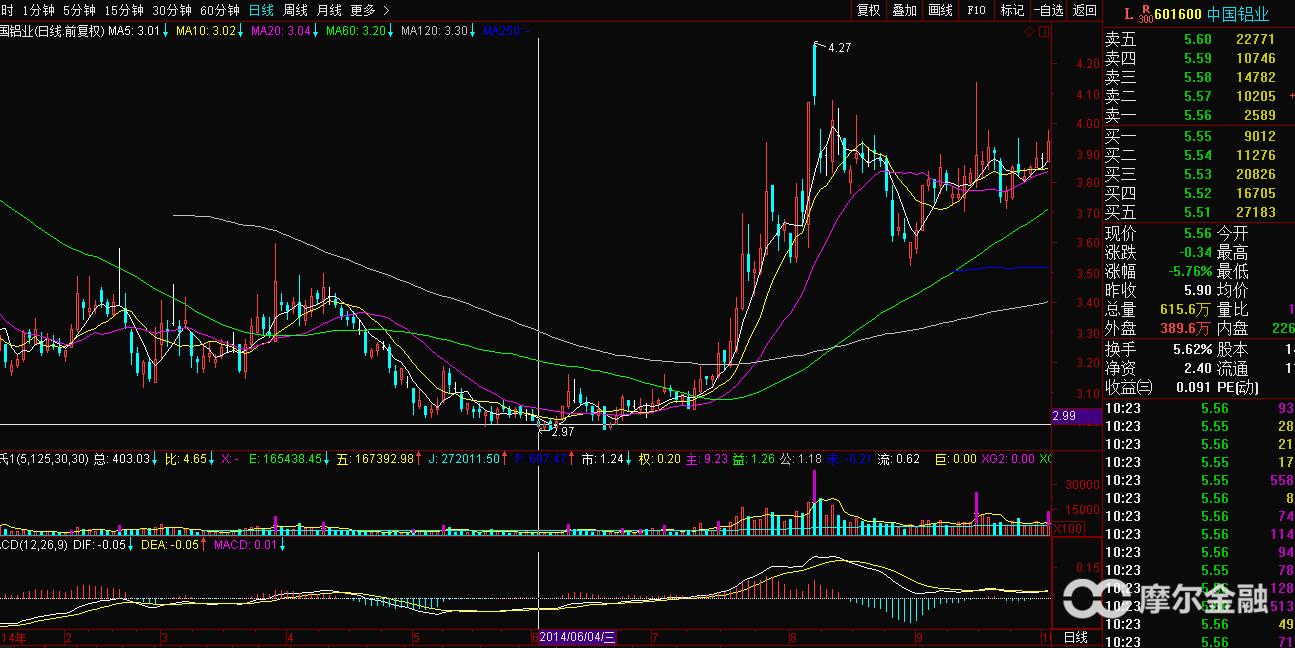
Task: Click the small square window icon above chart
Action: (1044, 31)
